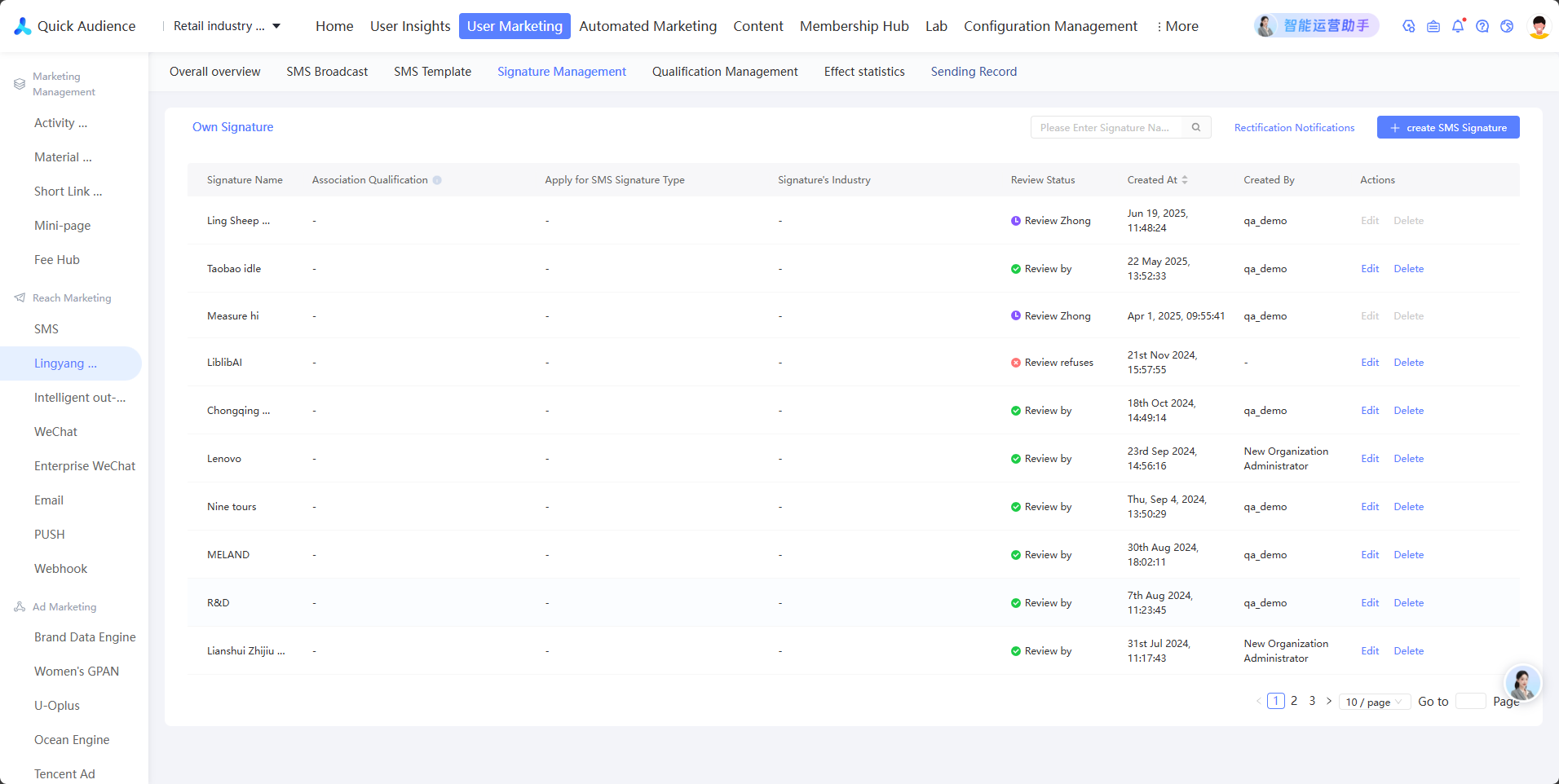
Task: Click the briefcase icon in the header
Action: pyautogui.click(x=1433, y=26)
